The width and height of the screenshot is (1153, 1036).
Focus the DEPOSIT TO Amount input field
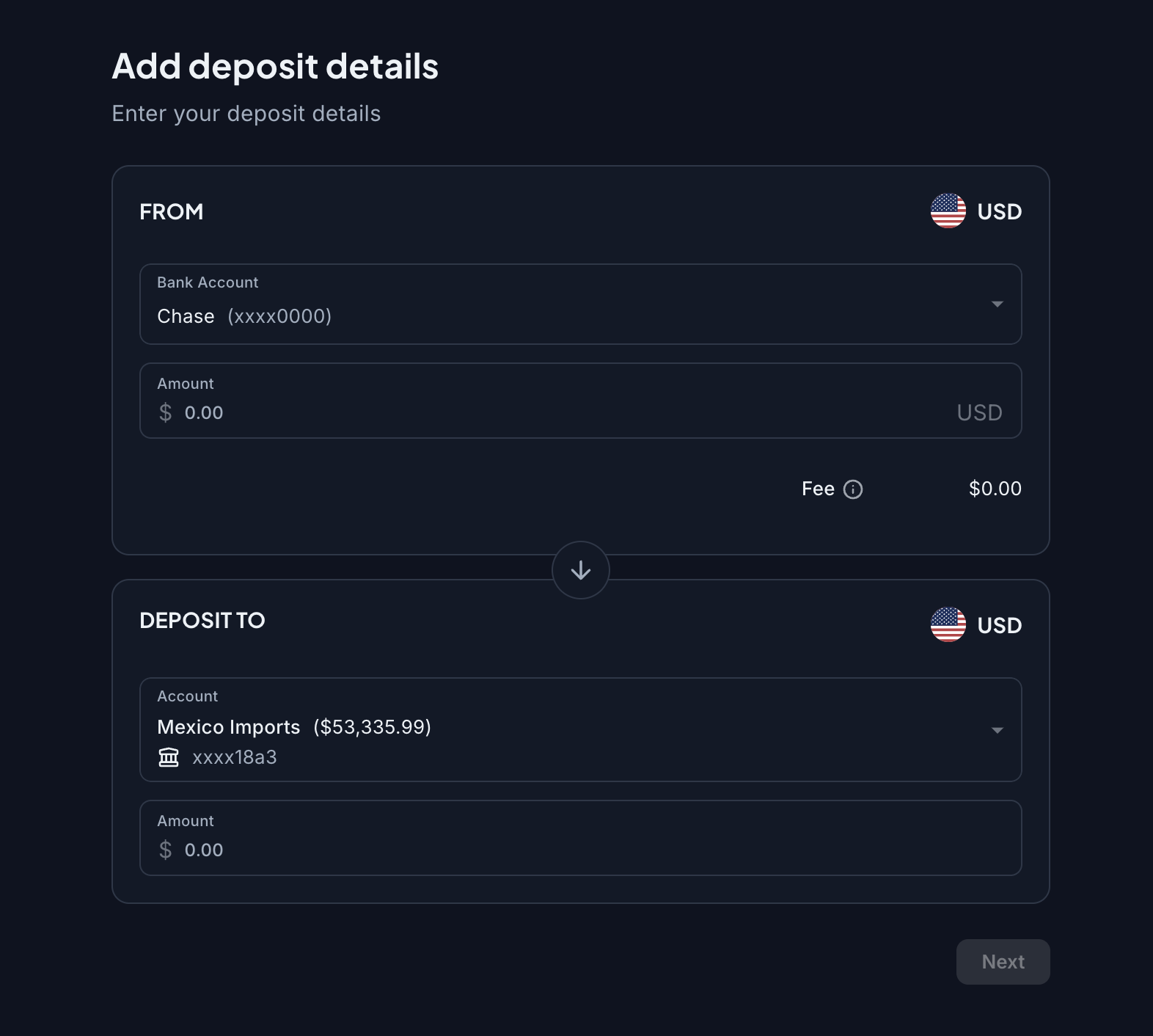pos(513,850)
